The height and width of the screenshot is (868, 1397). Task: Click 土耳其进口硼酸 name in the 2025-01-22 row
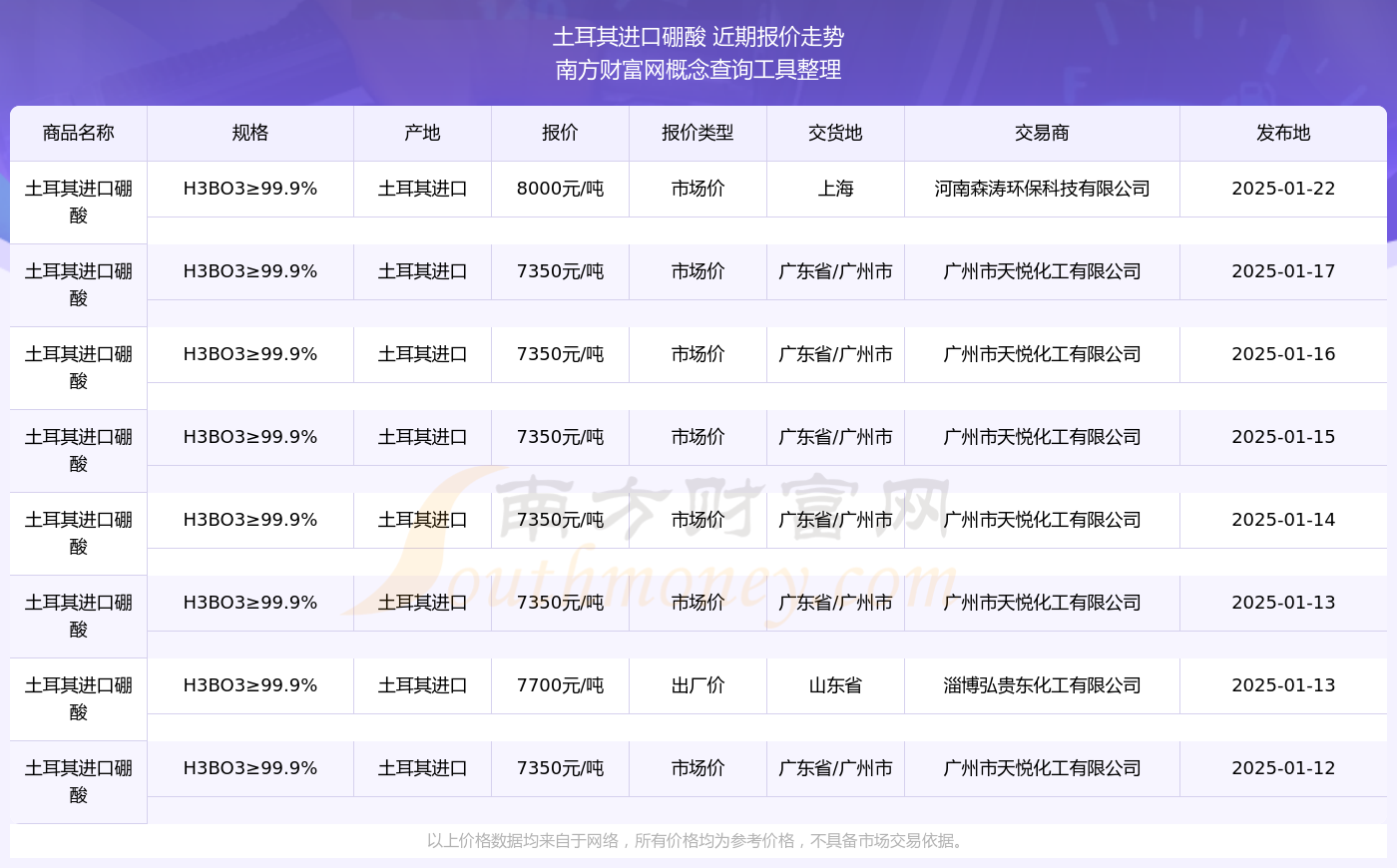coord(79,202)
